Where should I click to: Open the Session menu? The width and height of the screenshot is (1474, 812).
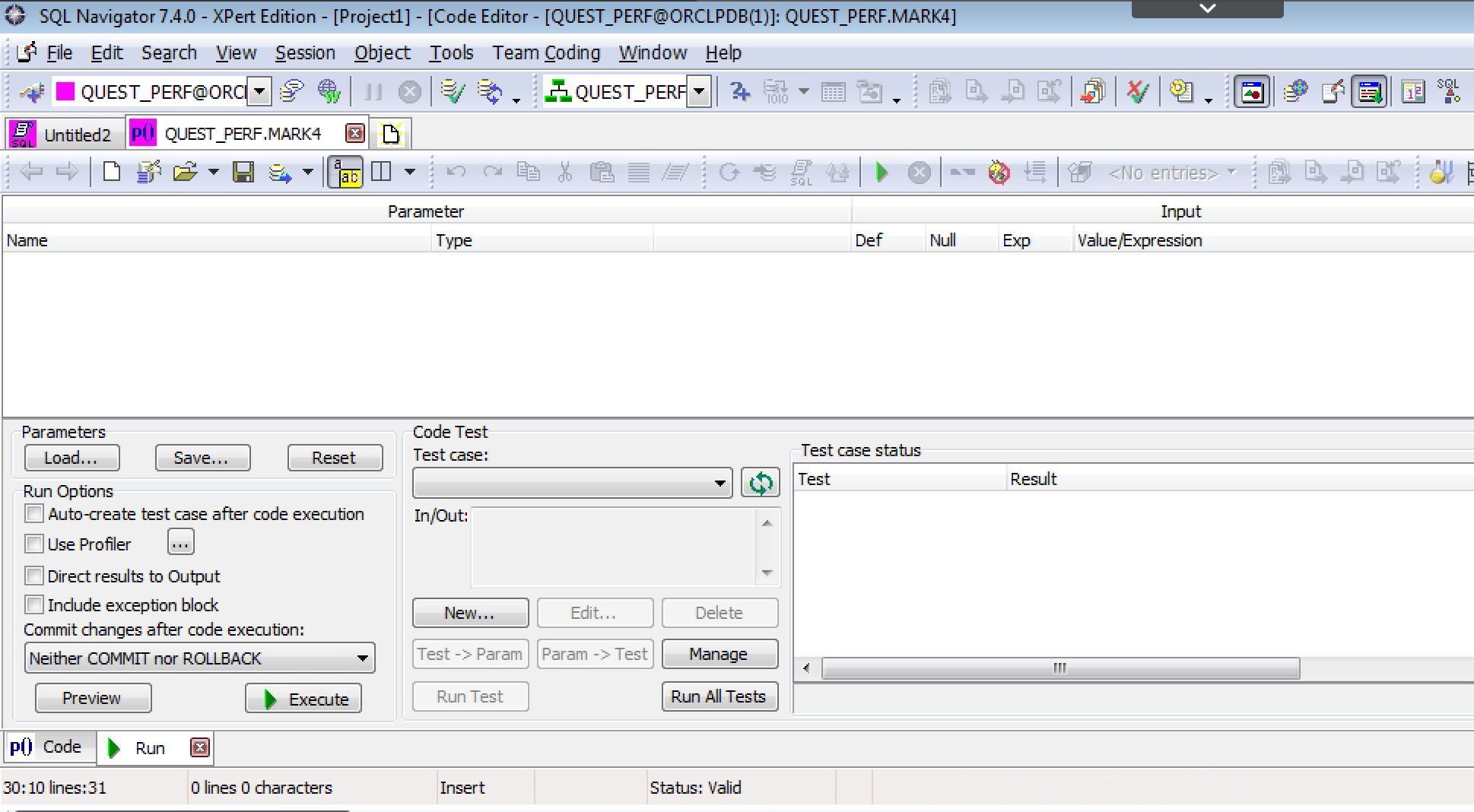pyautogui.click(x=305, y=53)
